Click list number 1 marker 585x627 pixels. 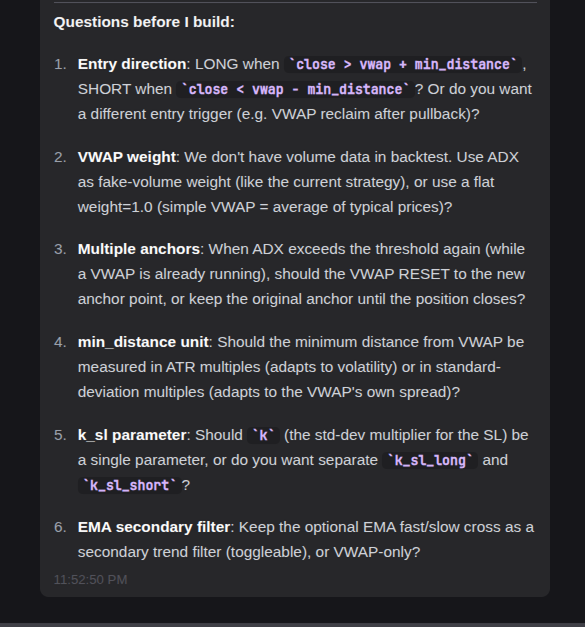click(x=60, y=64)
